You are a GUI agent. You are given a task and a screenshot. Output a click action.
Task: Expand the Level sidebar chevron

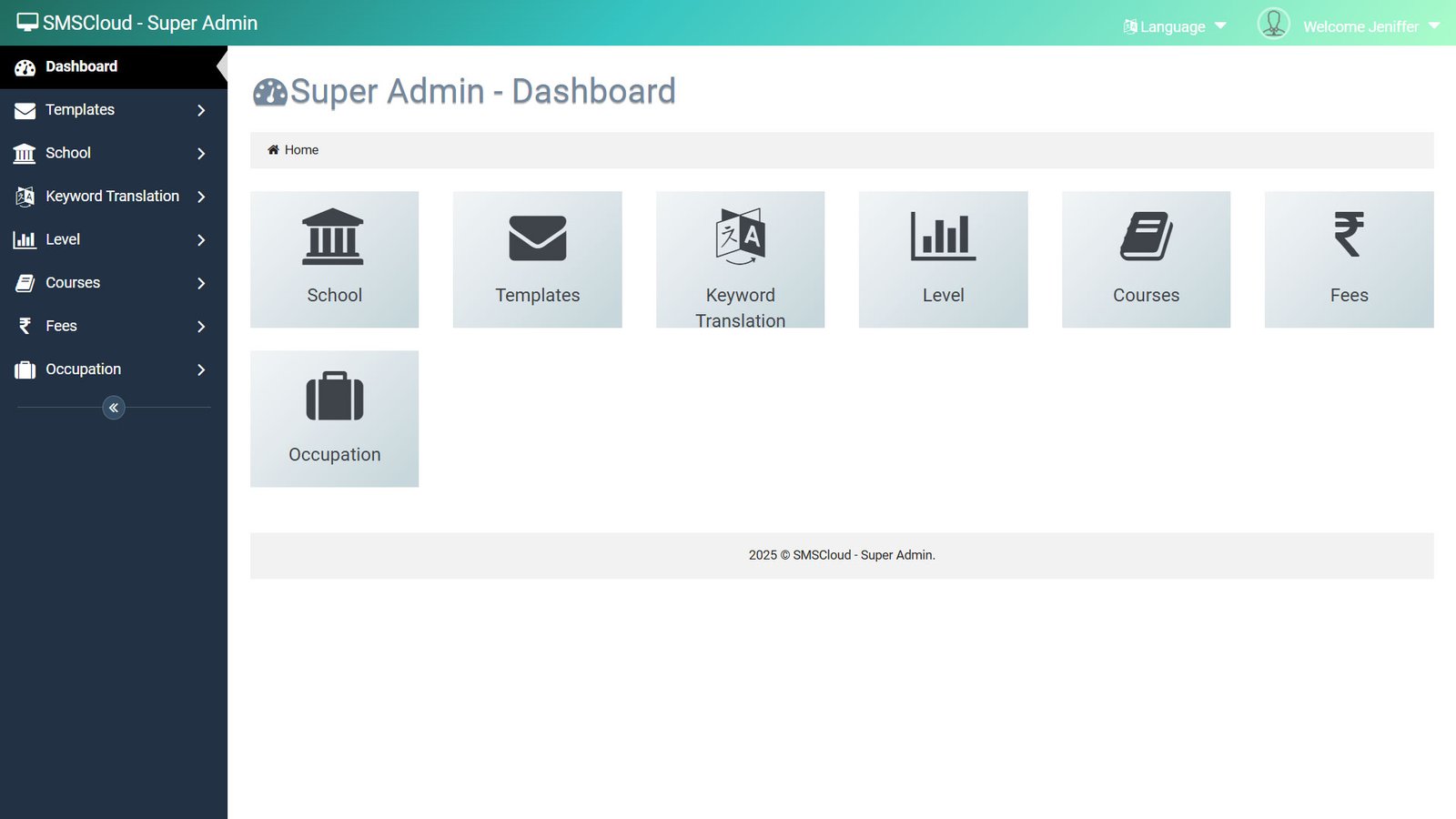pos(201,240)
